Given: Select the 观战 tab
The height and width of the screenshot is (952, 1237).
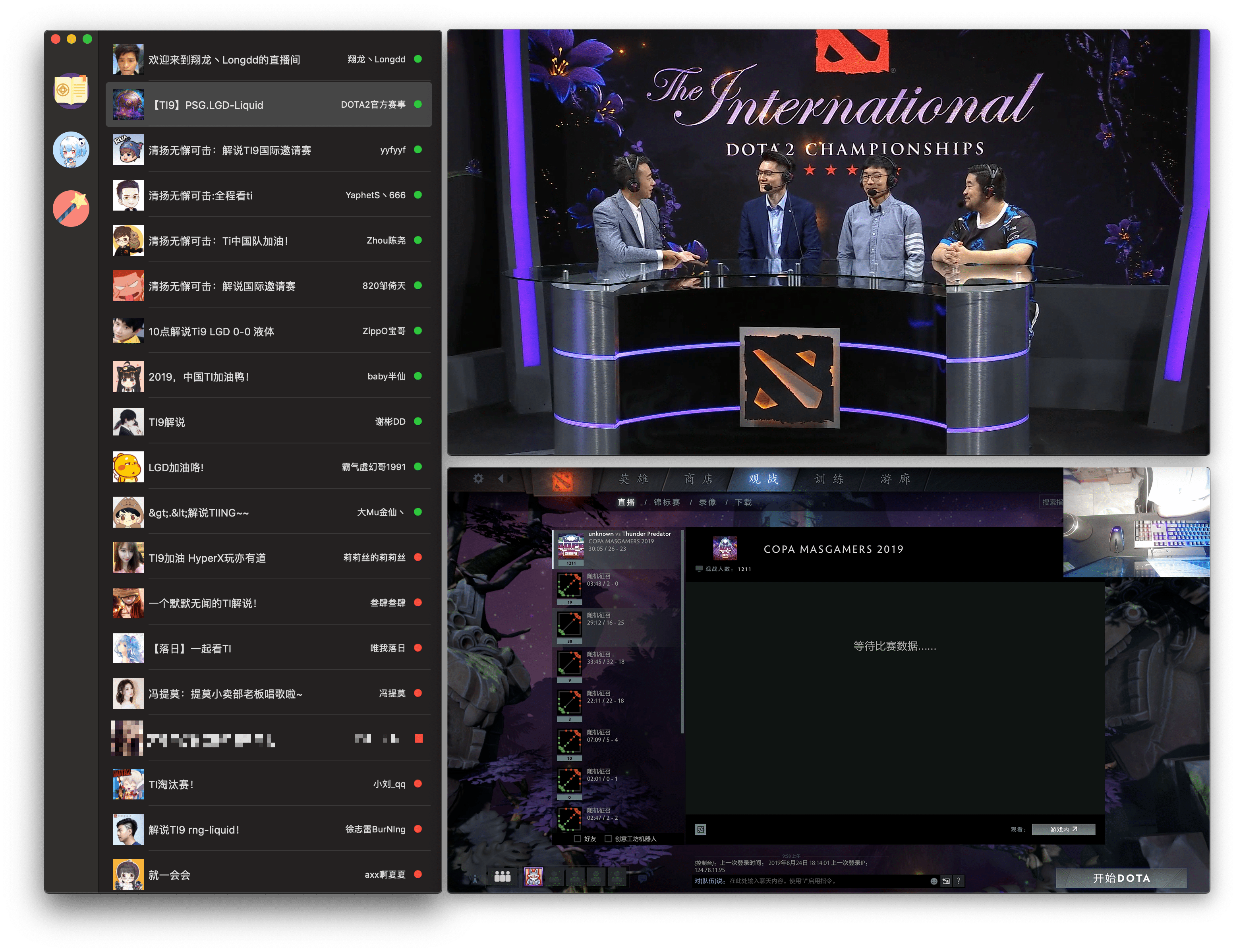Looking at the screenshot, I should click(x=763, y=480).
